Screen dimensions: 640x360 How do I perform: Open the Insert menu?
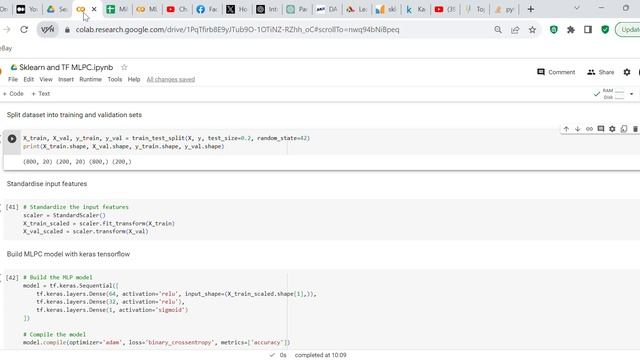point(66,79)
